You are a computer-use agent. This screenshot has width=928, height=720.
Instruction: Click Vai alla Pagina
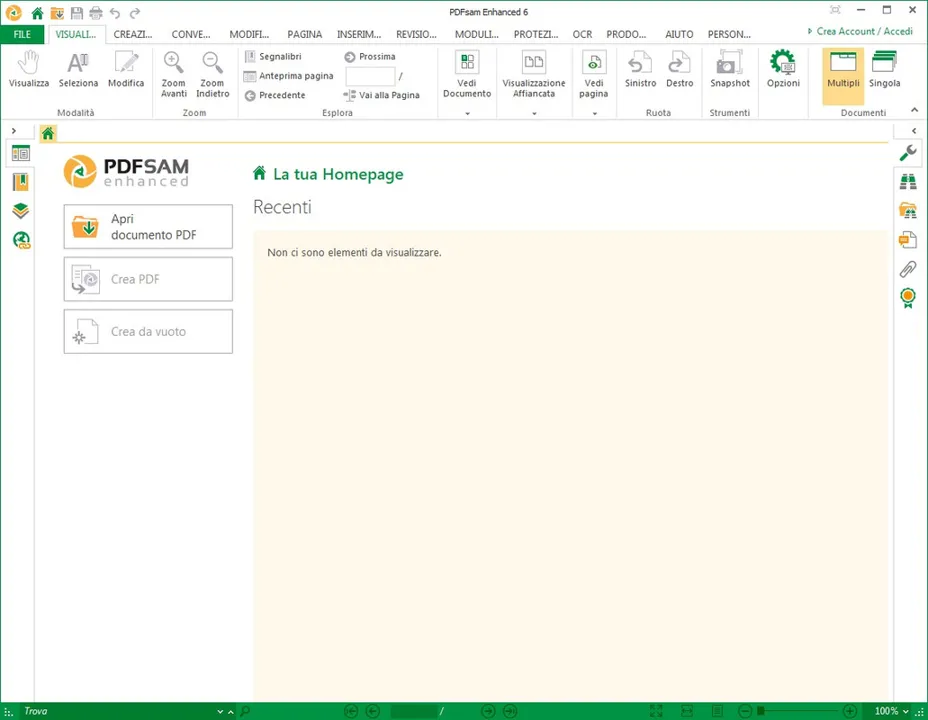point(382,95)
